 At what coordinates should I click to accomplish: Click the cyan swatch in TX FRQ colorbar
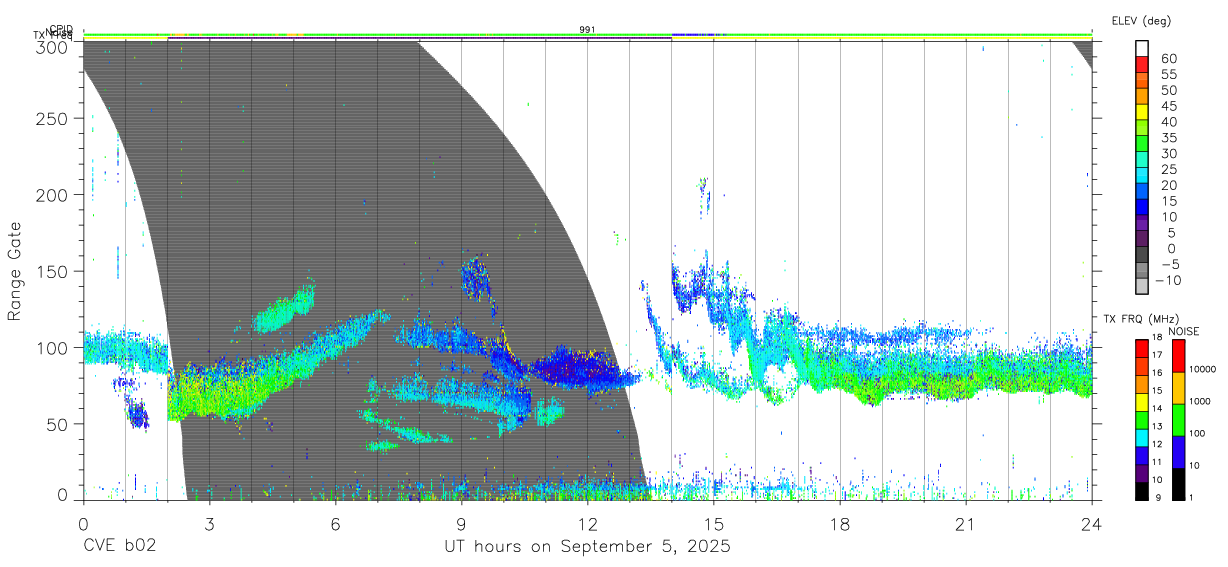[1143, 437]
